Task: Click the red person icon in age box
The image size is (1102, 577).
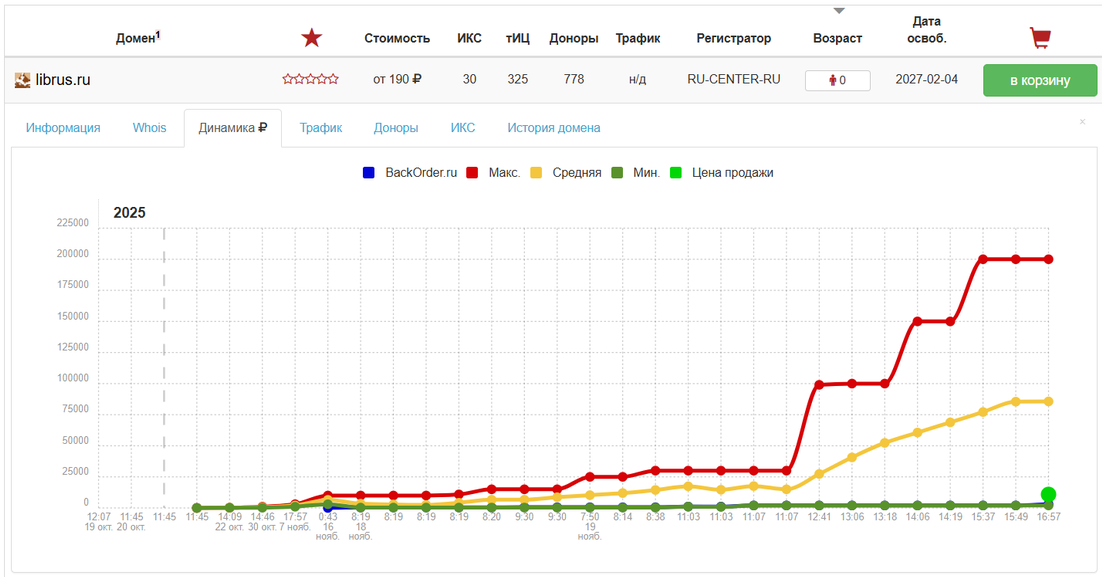Action: 833,81
